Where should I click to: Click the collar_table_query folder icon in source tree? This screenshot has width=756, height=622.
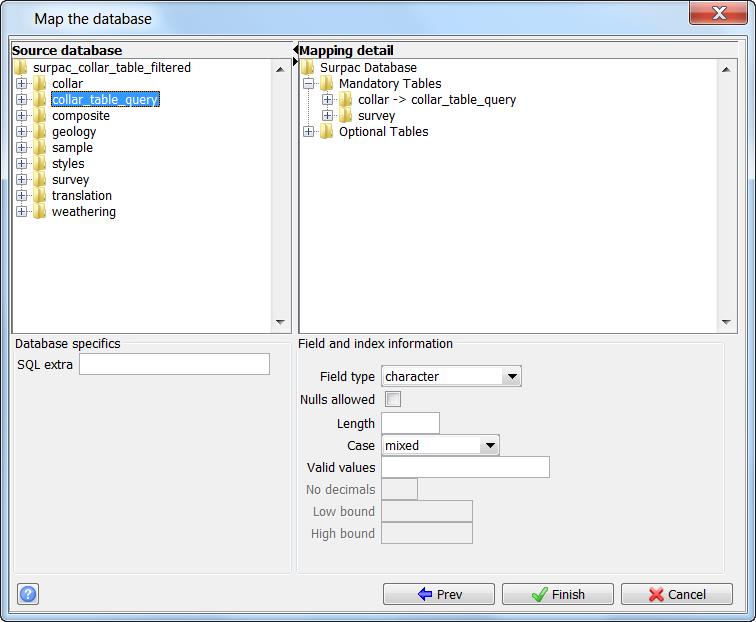point(40,99)
